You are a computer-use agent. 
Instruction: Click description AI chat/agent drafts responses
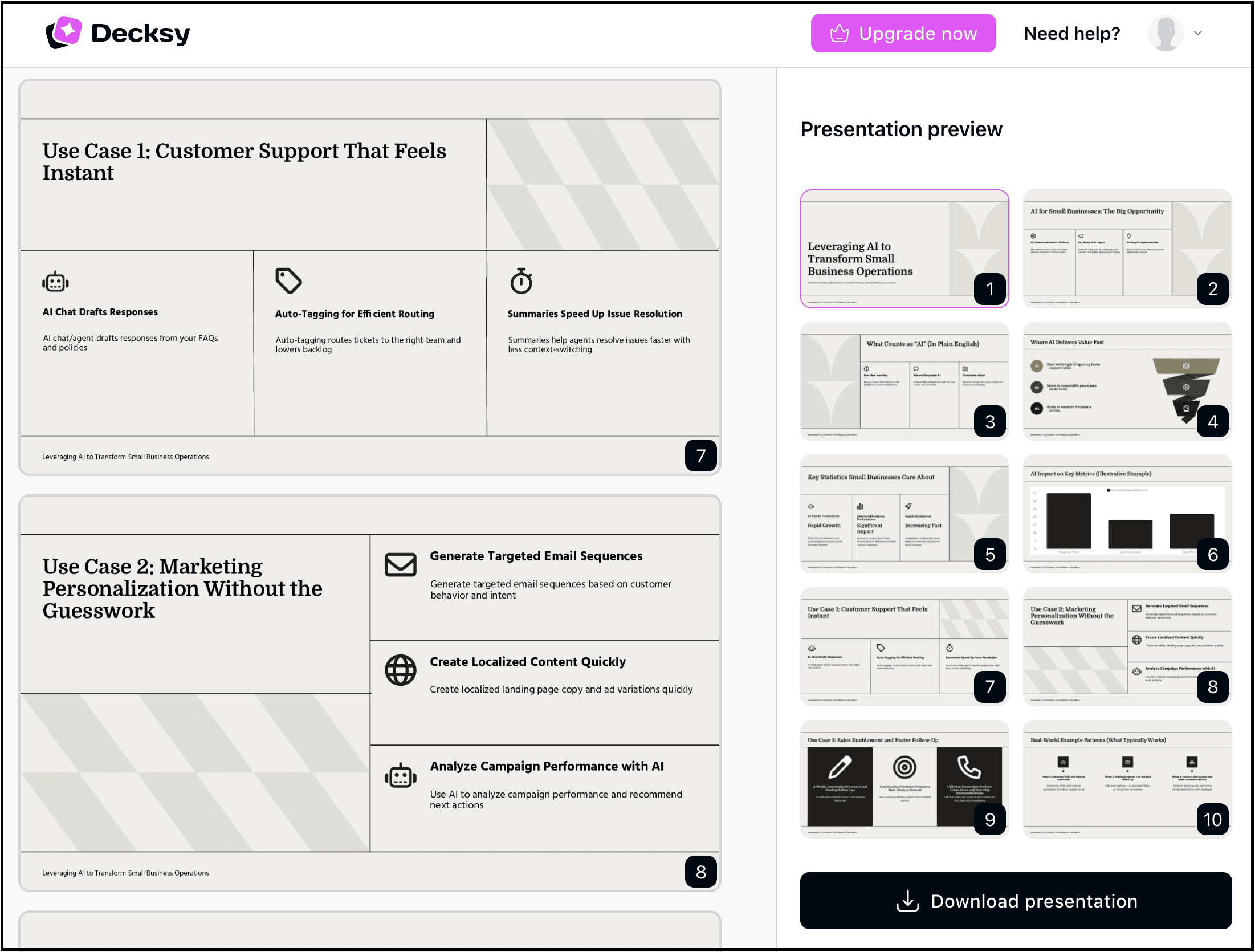[x=130, y=343]
